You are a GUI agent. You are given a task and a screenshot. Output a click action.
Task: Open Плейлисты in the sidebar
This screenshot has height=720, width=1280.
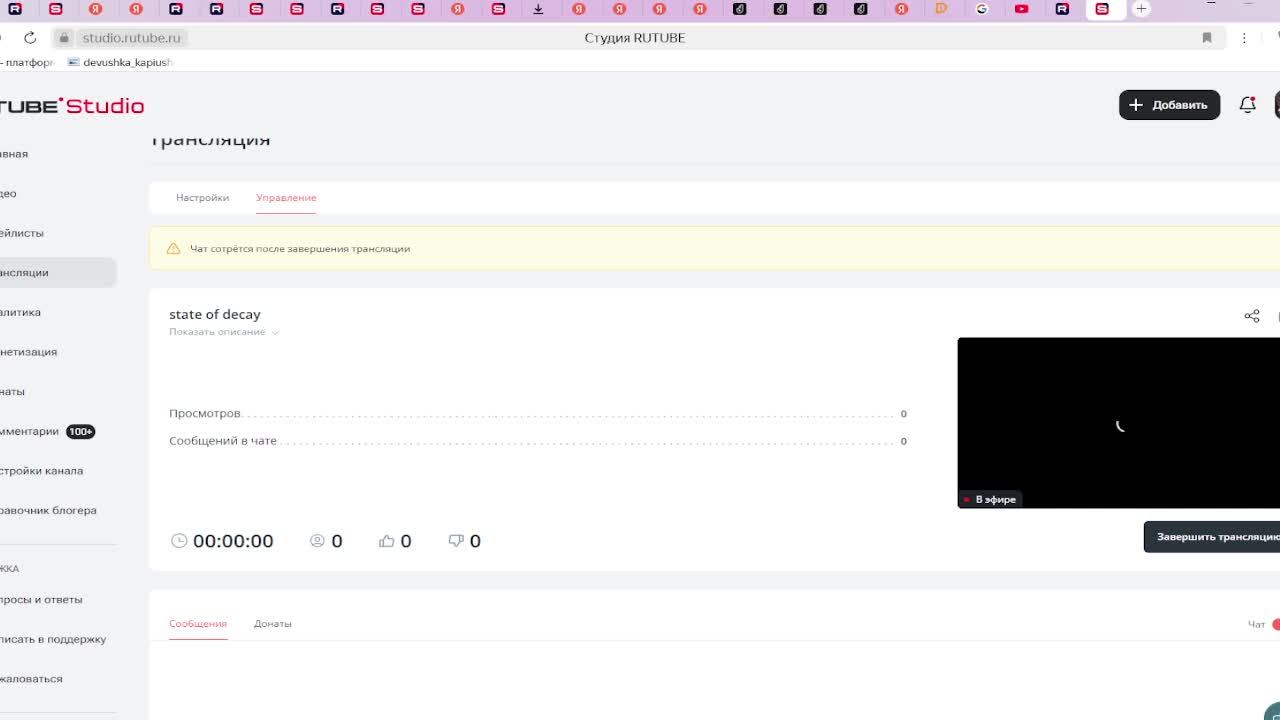tap(22, 233)
